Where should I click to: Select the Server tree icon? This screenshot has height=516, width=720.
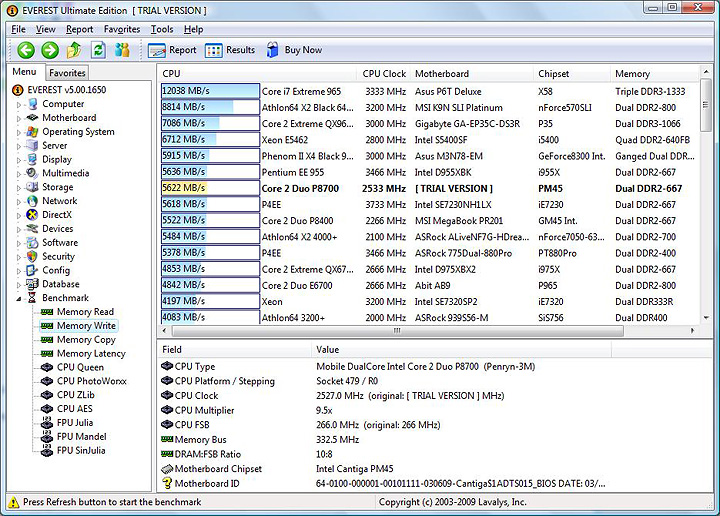tap(32, 146)
